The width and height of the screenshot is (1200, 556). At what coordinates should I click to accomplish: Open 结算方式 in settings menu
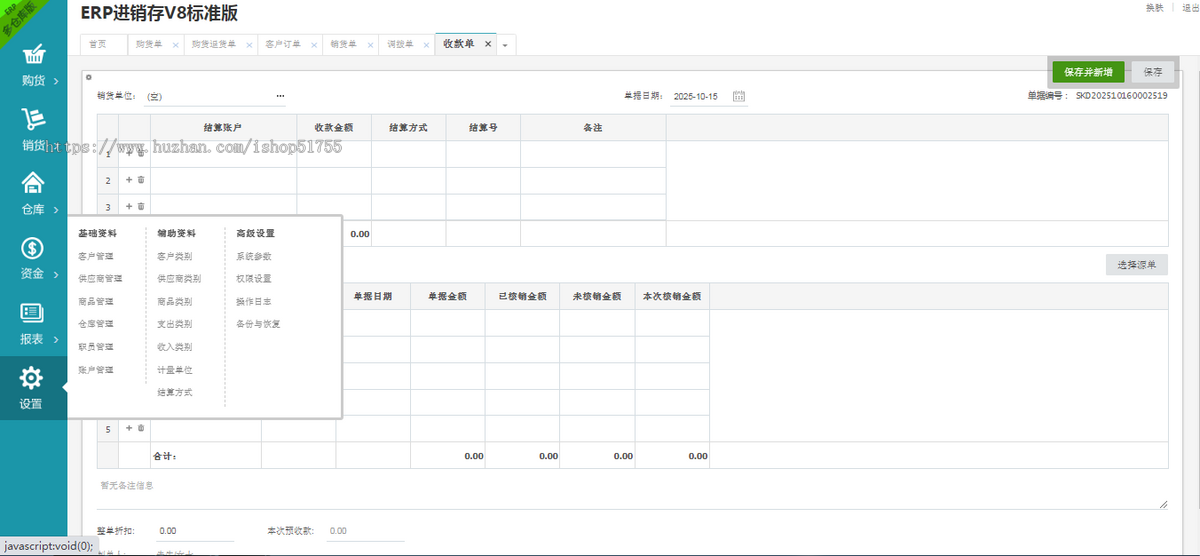(174, 393)
